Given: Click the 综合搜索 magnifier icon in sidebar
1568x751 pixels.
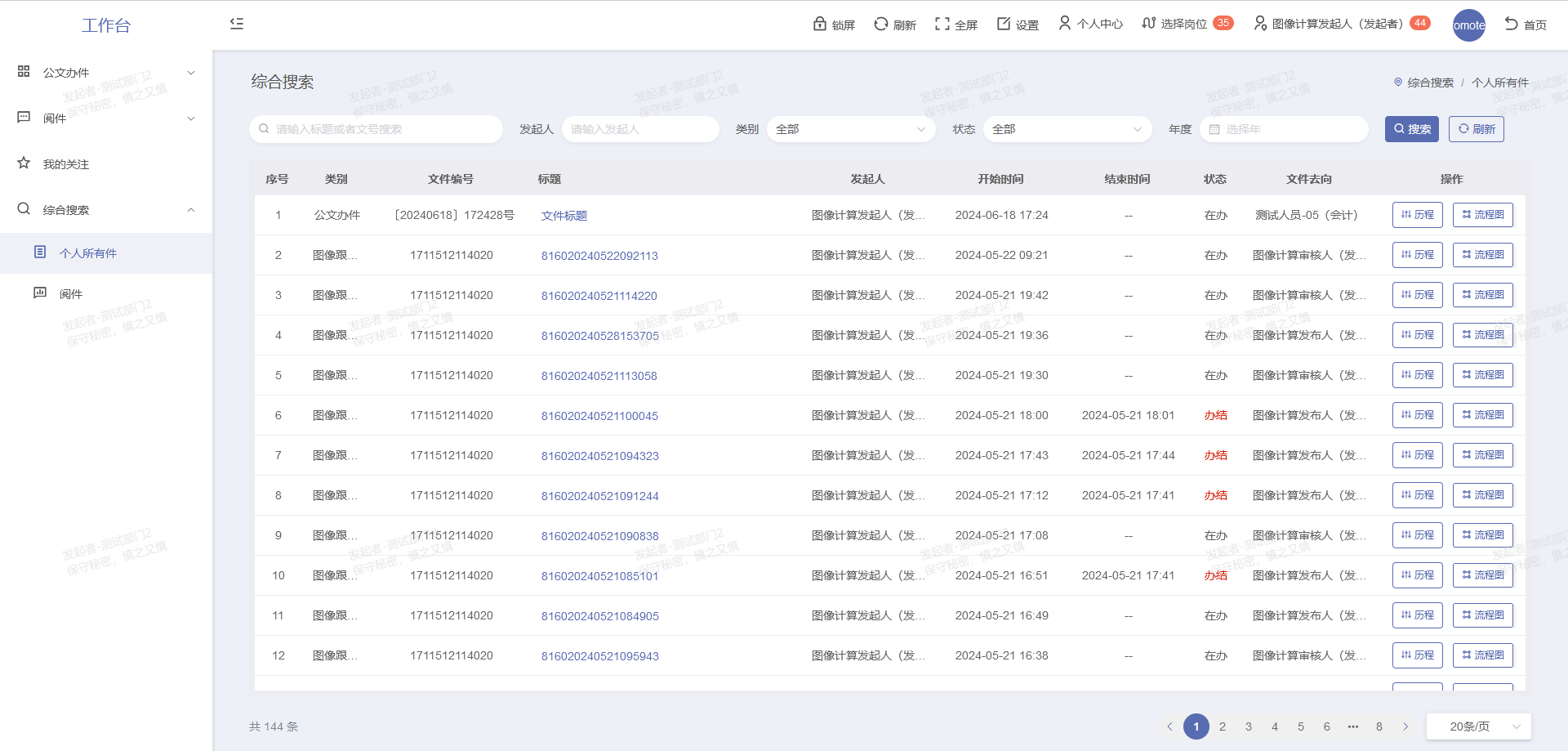Looking at the screenshot, I should pyautogui.click(x=24, y=209).
